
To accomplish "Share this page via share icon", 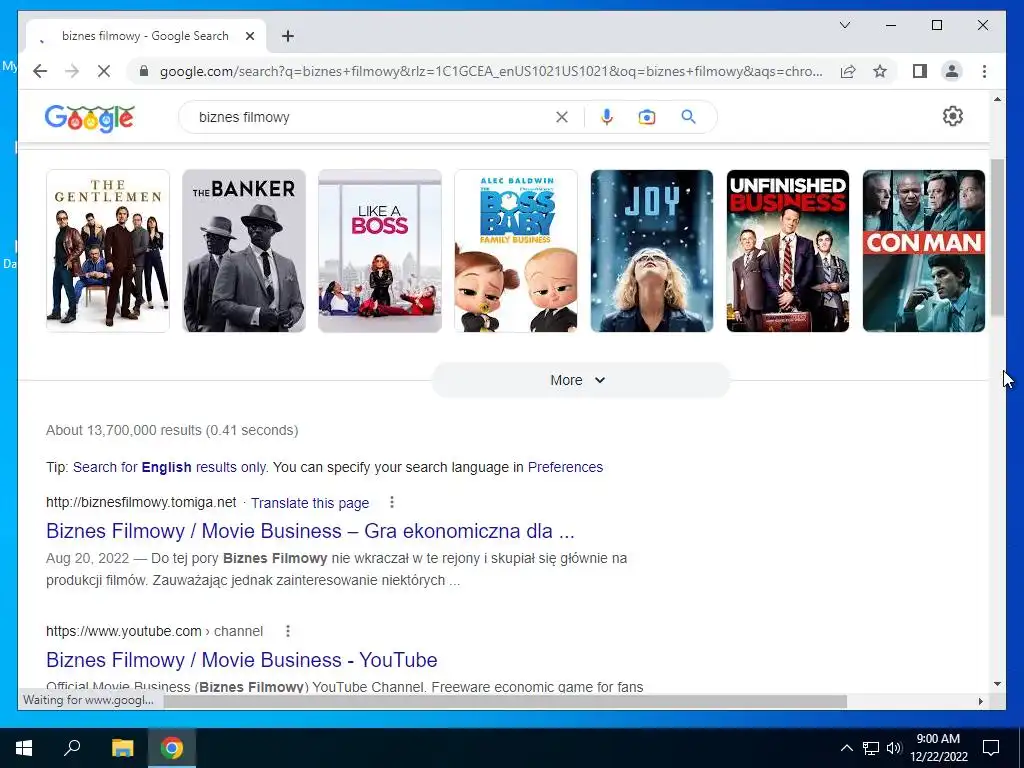I will (x=848, y=71).
